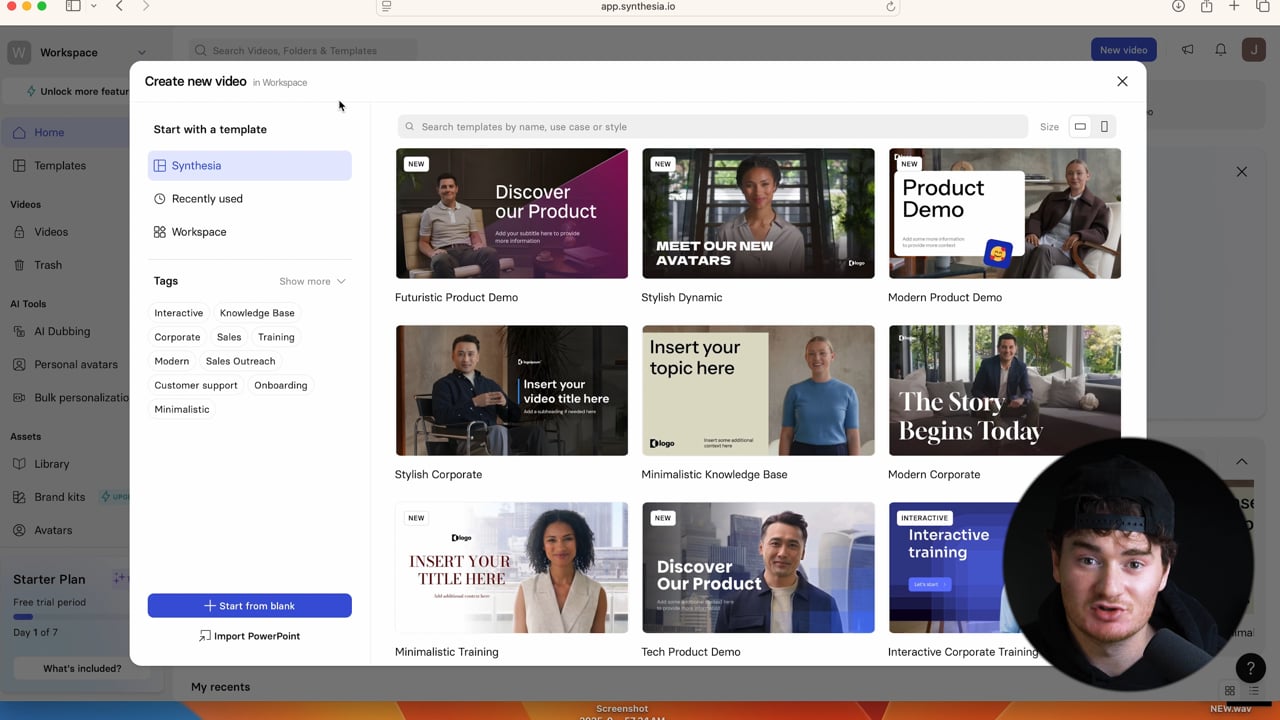This screenshot has width=1280, height=720.
Task: Click New video button in header
Action: (x=1123, y=50)
